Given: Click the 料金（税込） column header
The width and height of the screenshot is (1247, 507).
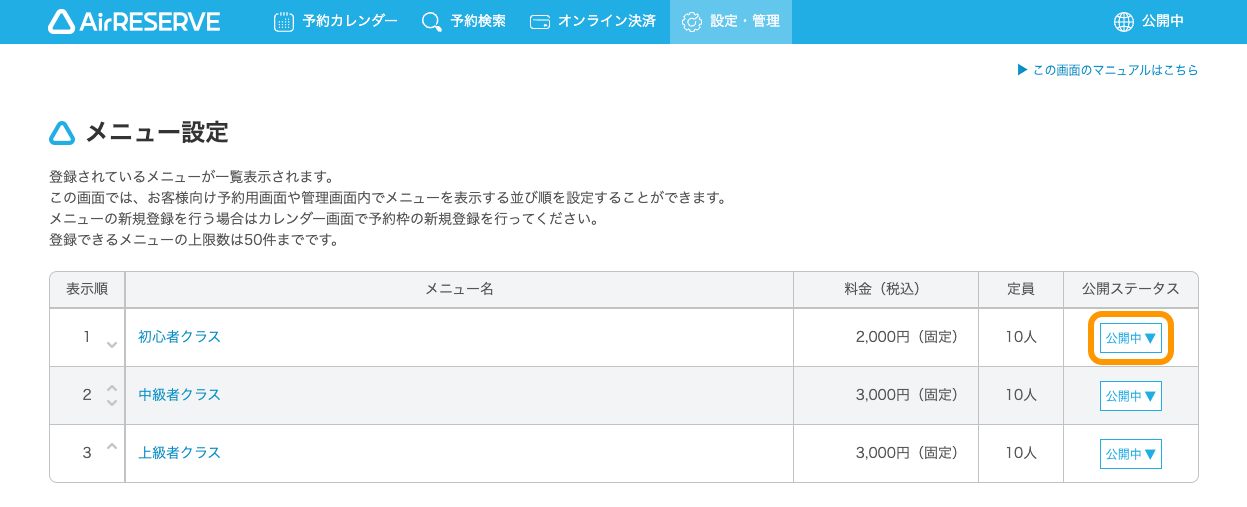Looking at the screenshot, I should pos(885,289).
